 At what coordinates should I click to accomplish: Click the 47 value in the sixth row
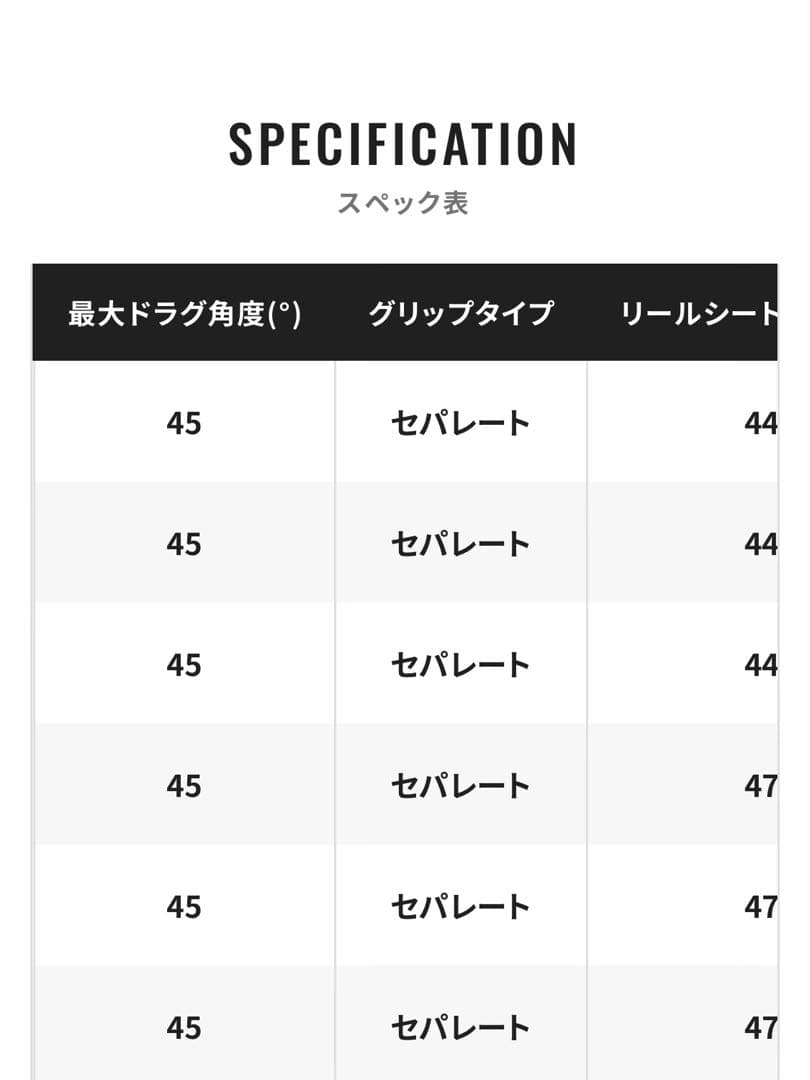click(x=761, y=1028)
